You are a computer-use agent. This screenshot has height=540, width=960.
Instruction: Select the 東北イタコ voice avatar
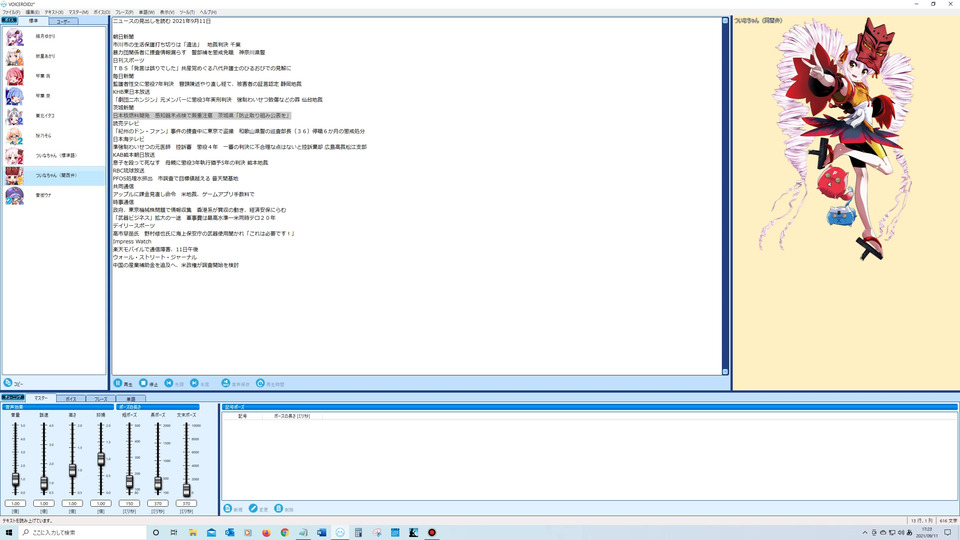point(15,116)
